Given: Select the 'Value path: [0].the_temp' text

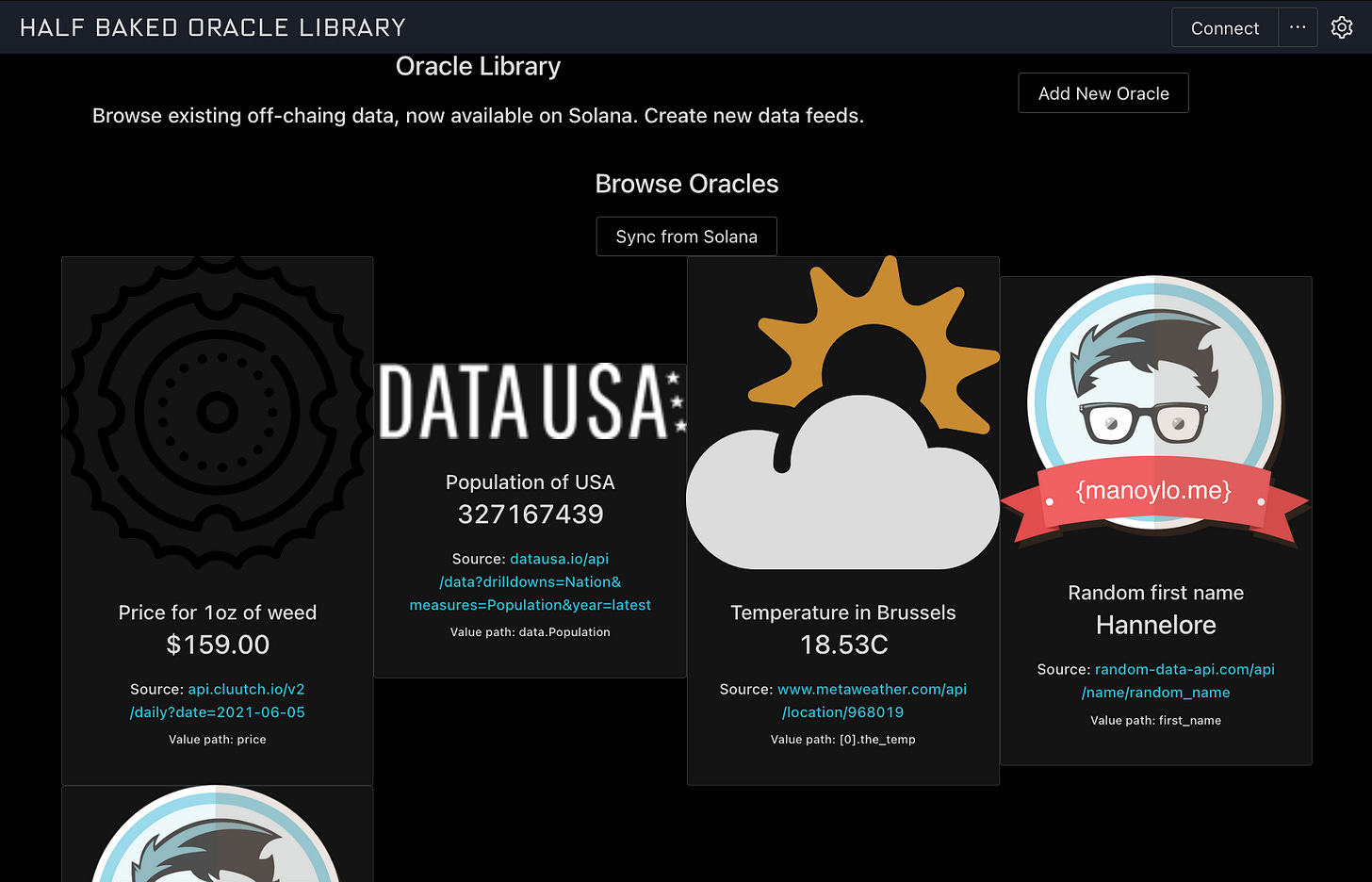Looking at the screenshot, I should tap(842, 740).
